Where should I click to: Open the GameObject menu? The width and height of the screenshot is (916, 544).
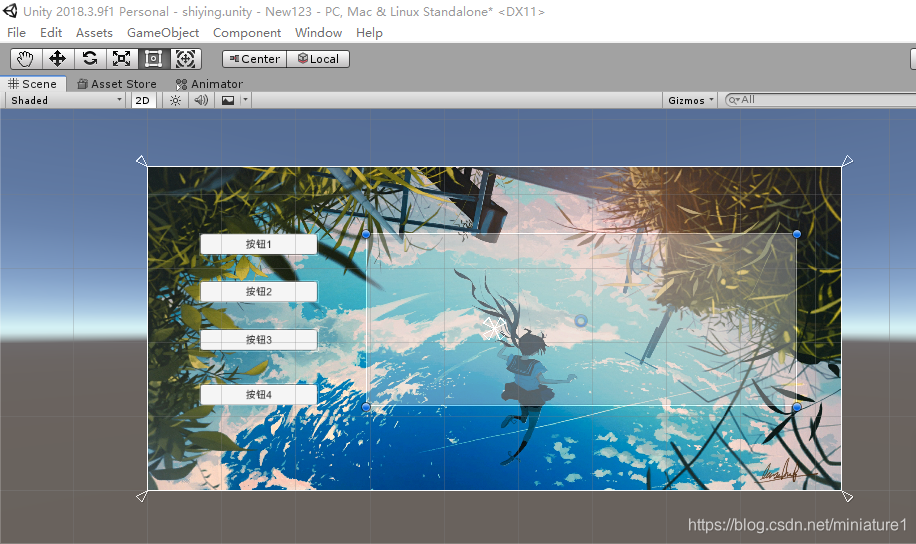163,33
